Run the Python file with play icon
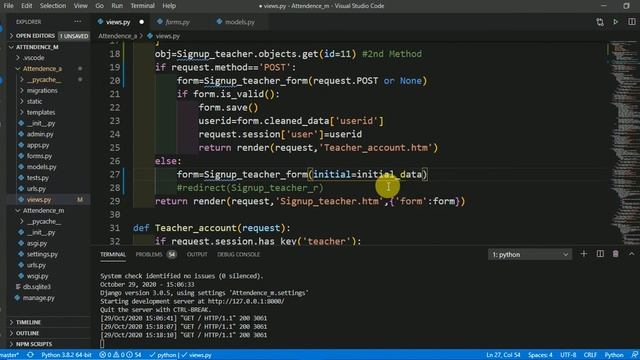Image resolution: width=640 pixels, height=360 pixels. point(616,22)
